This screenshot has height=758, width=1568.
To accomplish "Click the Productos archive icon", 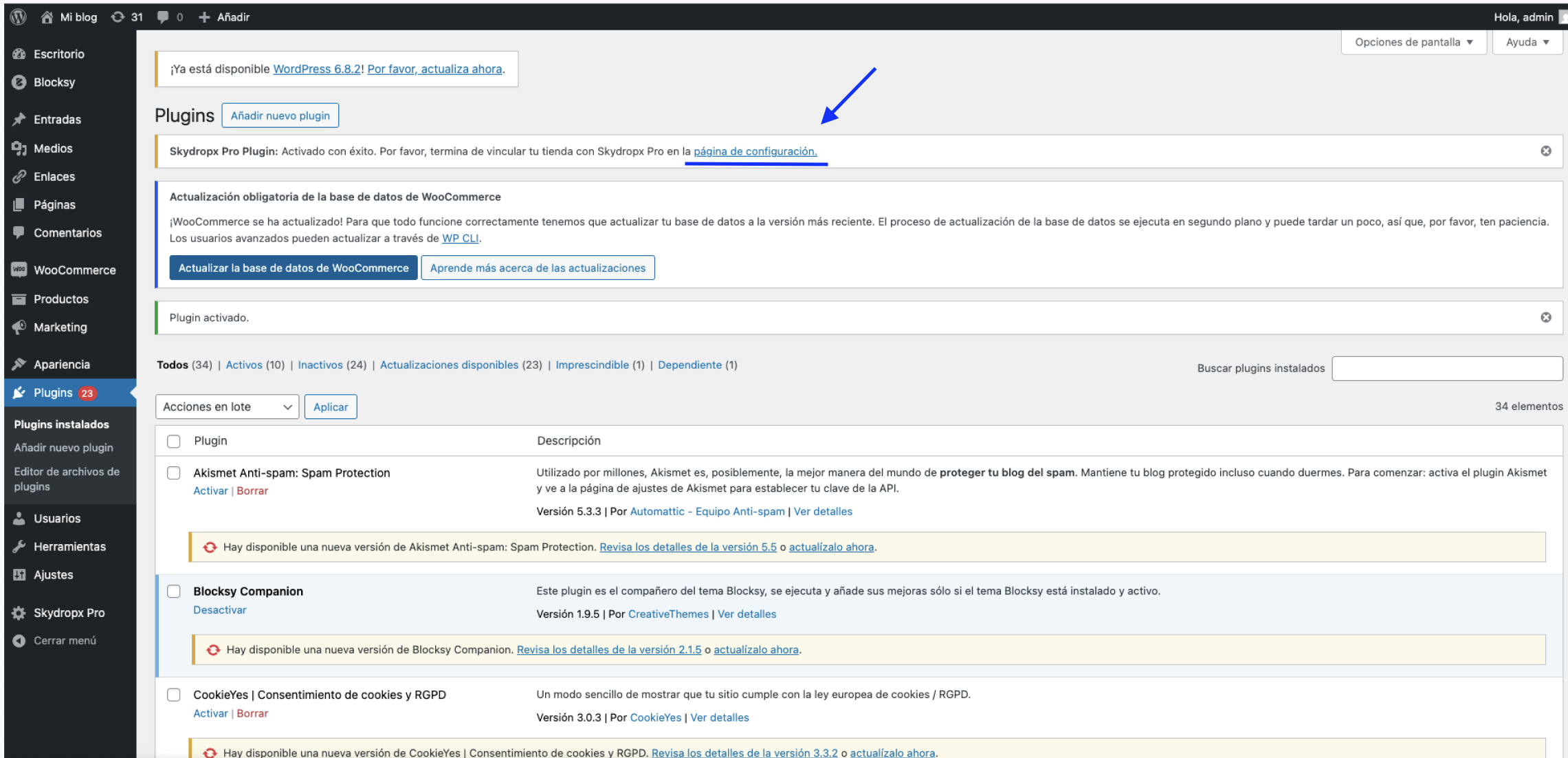I will [x=19, y=299].
